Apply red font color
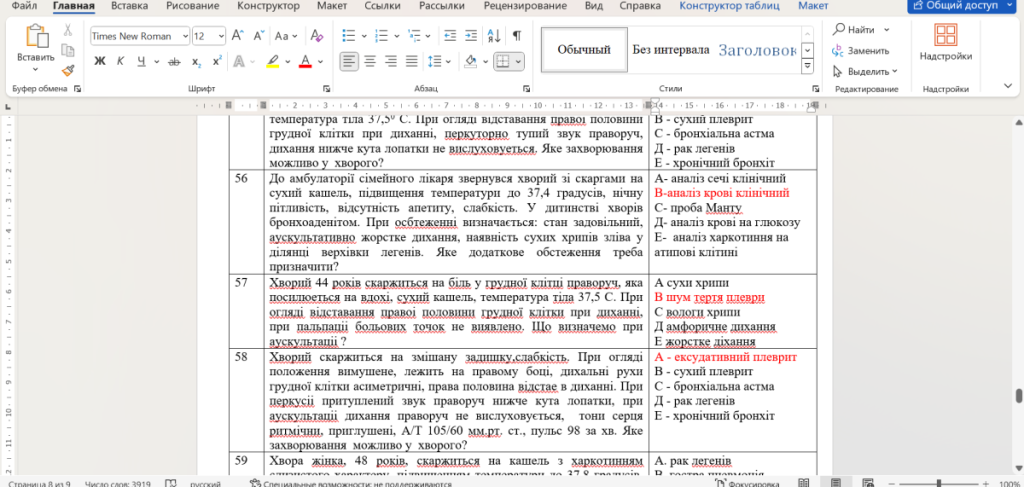Viewport: 1024px width, 487px height. pos(305,61)
